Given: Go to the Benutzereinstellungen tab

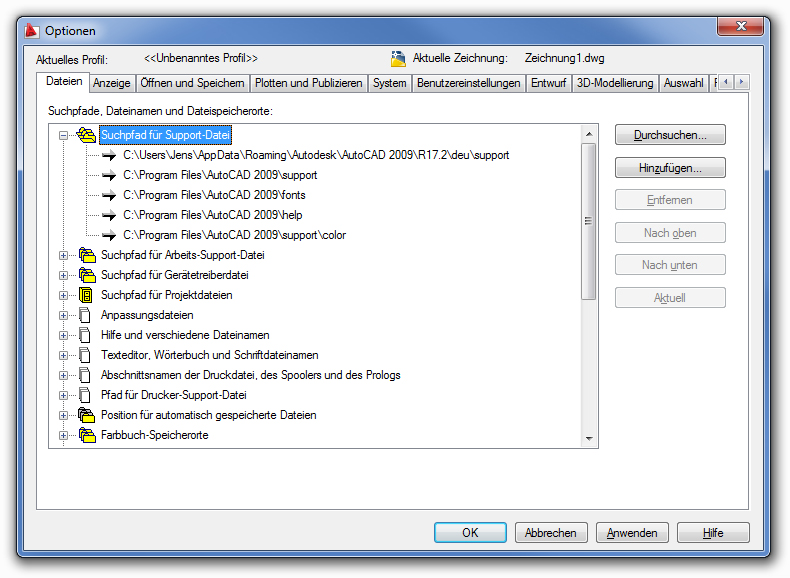Looking at the screenshot, I should pos(468,84).
